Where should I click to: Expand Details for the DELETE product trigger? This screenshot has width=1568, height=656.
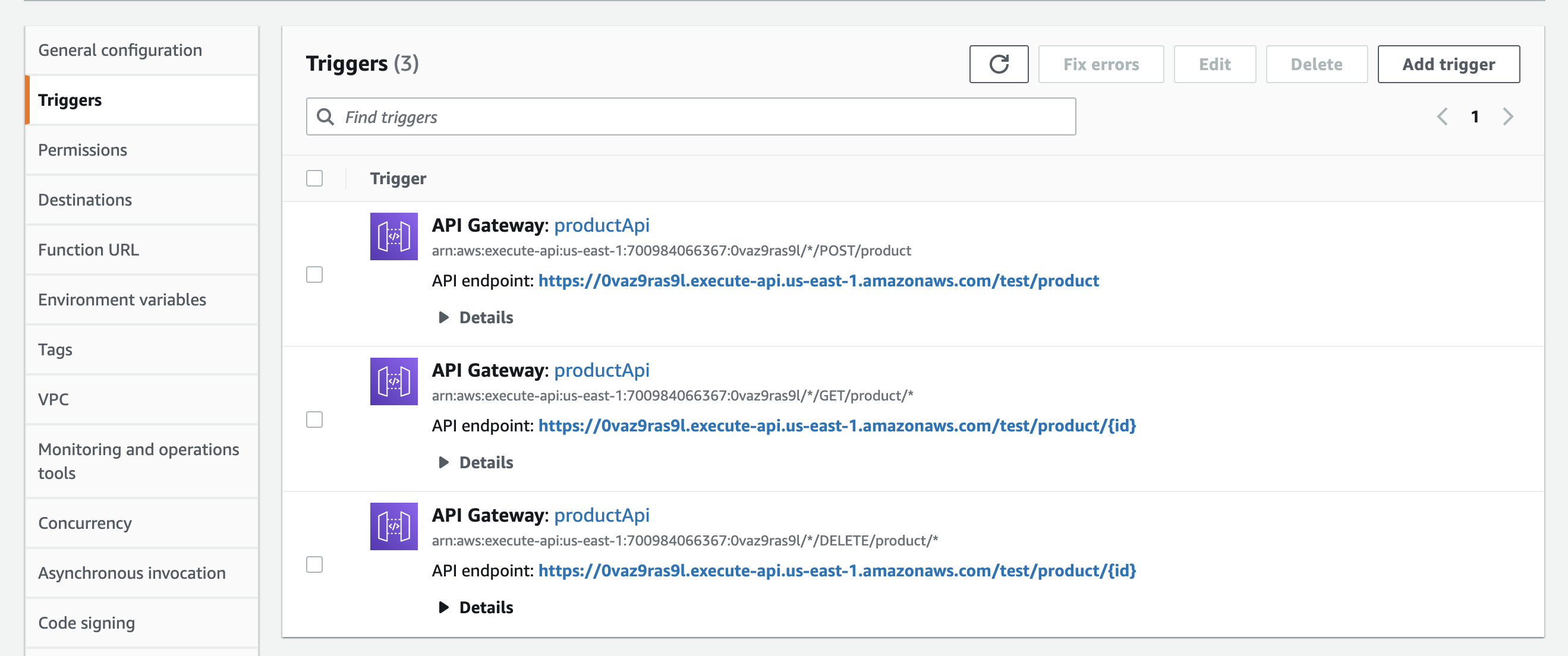click(x=486, y=607)
